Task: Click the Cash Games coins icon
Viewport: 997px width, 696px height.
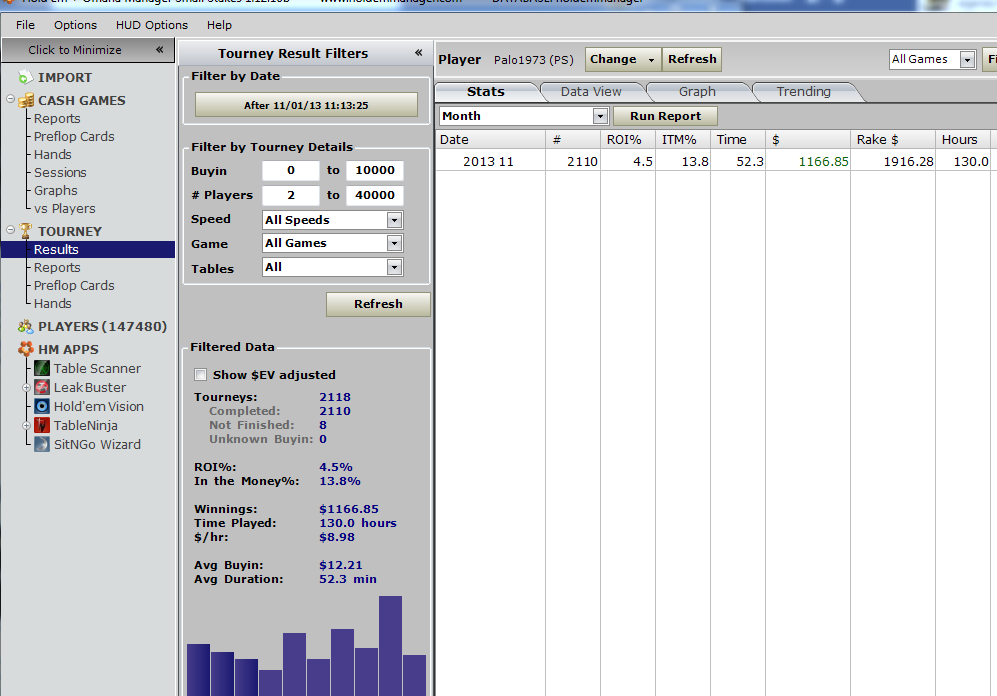Action: pyautogui.click(x=26, y=100)
